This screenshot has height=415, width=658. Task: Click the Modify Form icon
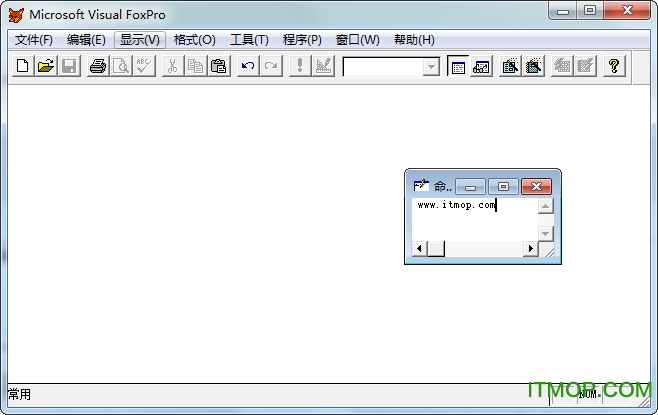[x=323, y=66]
